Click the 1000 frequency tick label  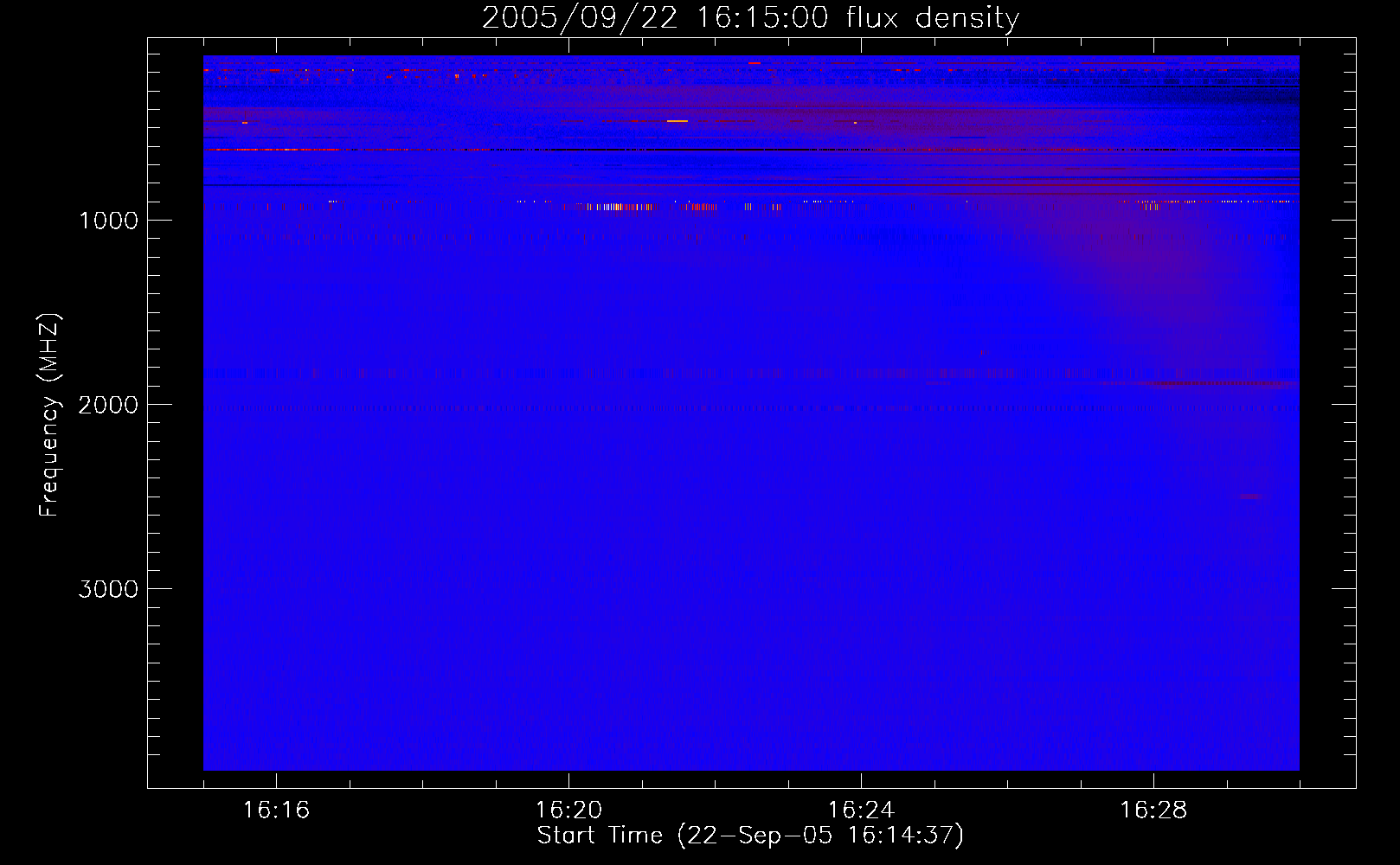pyautogui.click(x=108, y=221)
